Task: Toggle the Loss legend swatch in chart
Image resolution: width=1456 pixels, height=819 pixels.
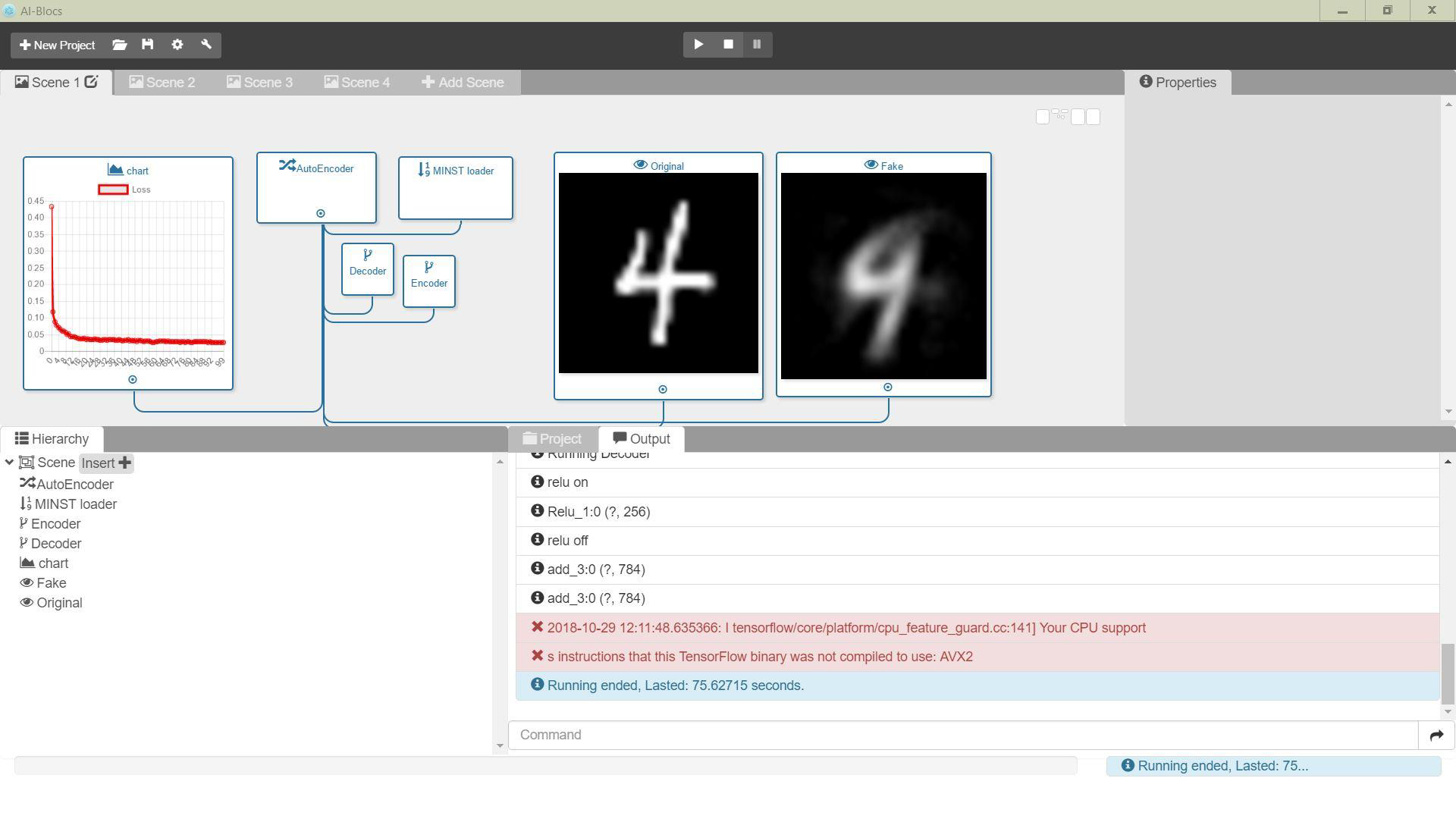Action: pos(113,190)
